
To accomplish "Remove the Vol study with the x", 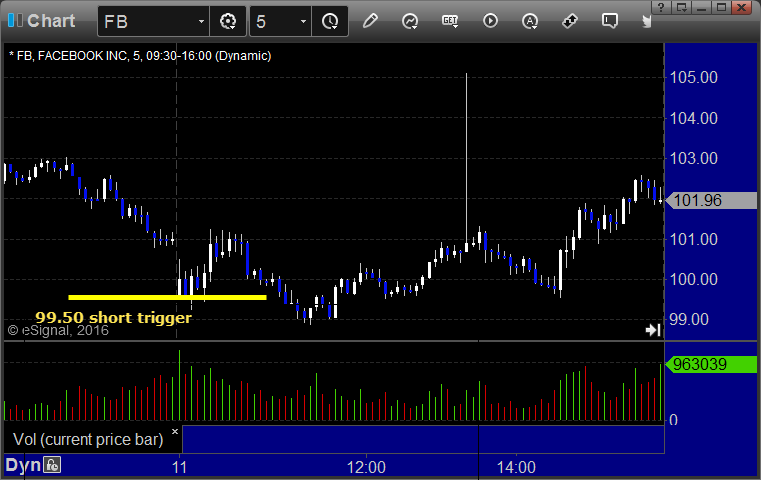I will click(x=175, y=431).
